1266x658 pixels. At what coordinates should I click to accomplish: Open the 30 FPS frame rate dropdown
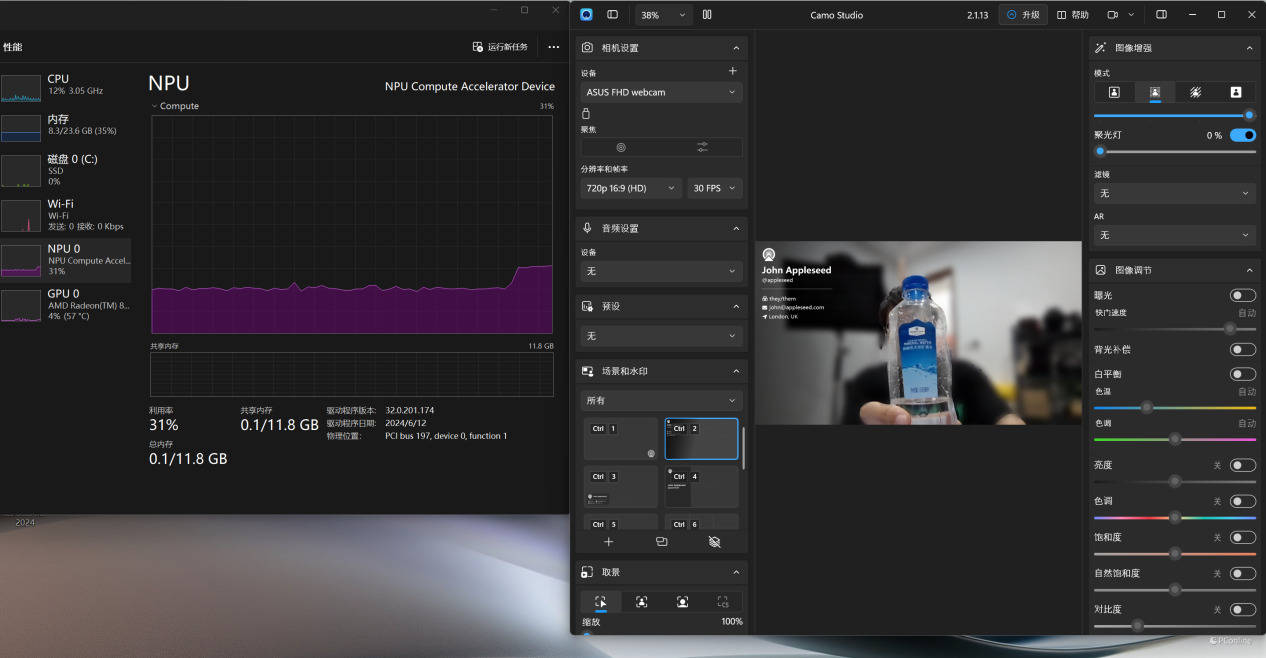pyautogui.click(x=714, y=188)
